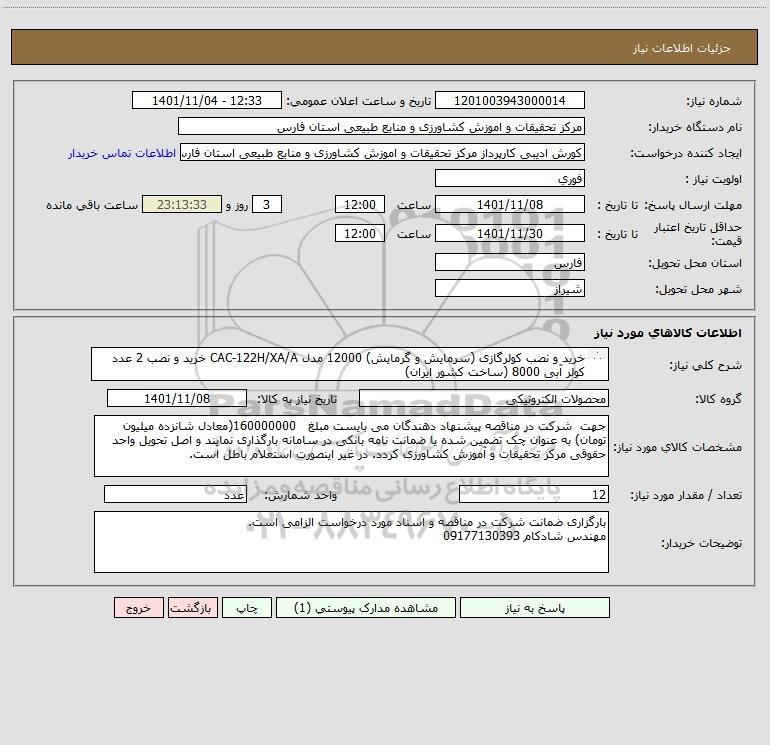Click the نام دستگاه خریدار label
Image resolution: width=770 pixels, height=745 pixels.
pyautogui.click(x=695, y=128)
